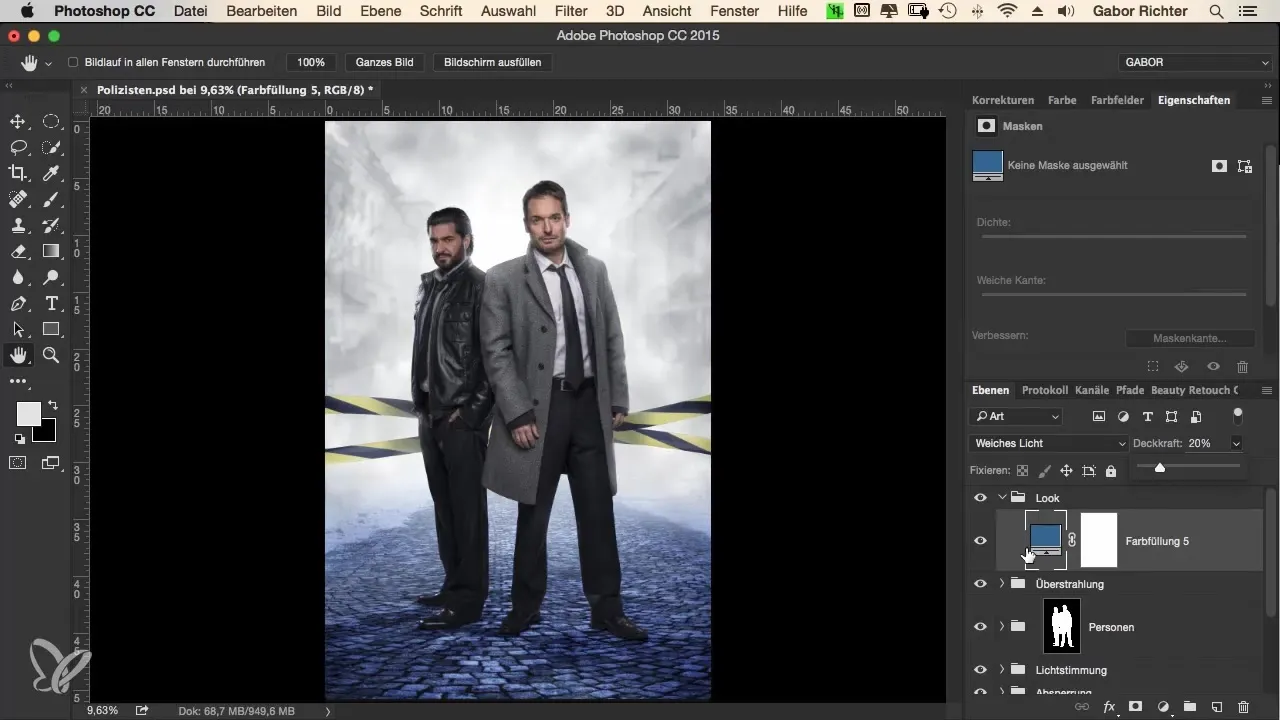Open the Weiches Licht blend mode dropdown

[1049, 443]
